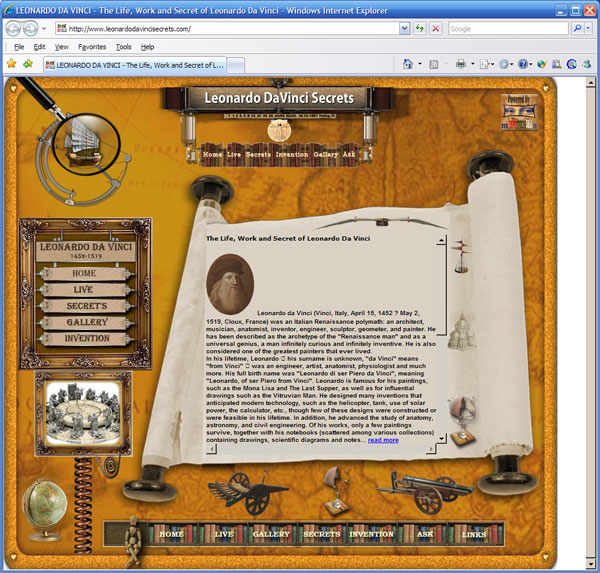
Task: Click the flying machine icon beside the scroll
Action: [462, 257]
